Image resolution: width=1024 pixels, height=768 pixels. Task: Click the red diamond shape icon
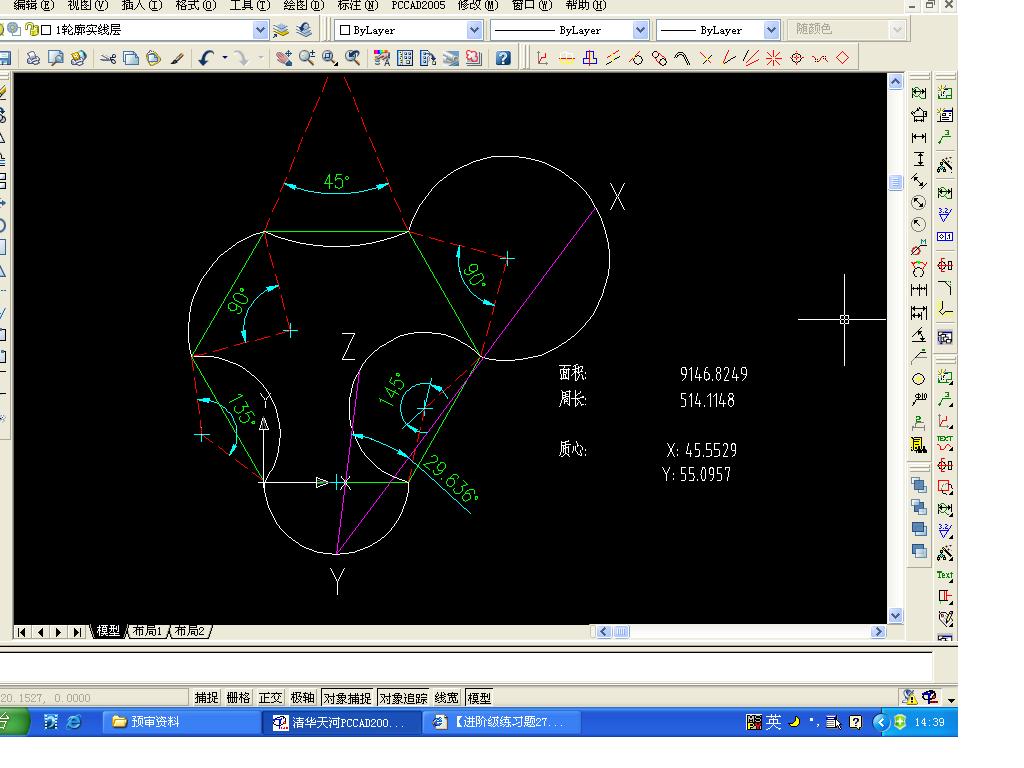click(843, 57)
